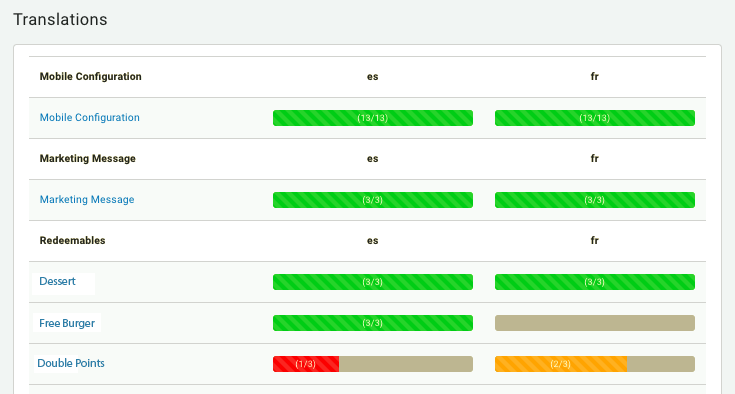Click the Mobile Configuration bold section header
Screen dimensions: 735x394
coord(90,77)
